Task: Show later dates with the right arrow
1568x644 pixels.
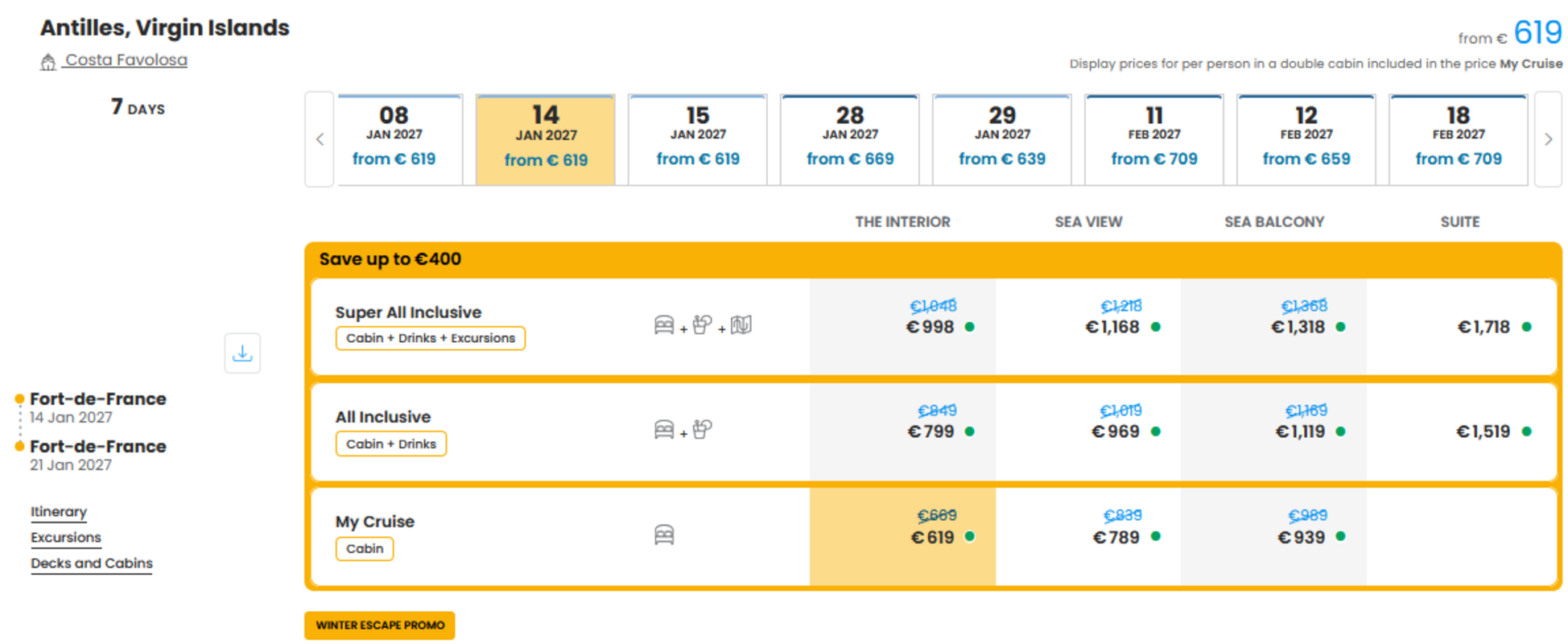Action: [x=1548, y=139]
